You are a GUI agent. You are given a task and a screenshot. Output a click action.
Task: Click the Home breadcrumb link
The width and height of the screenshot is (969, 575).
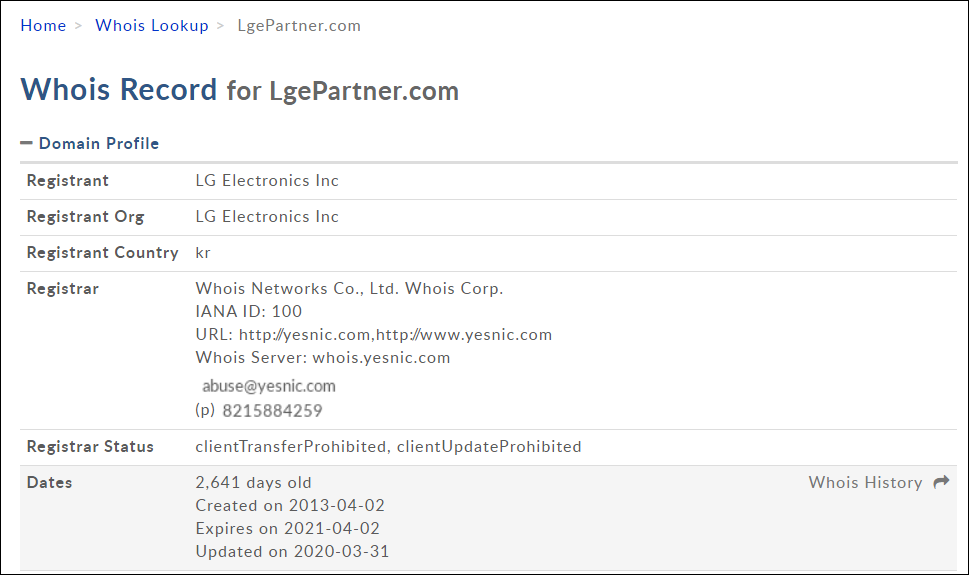43,26
